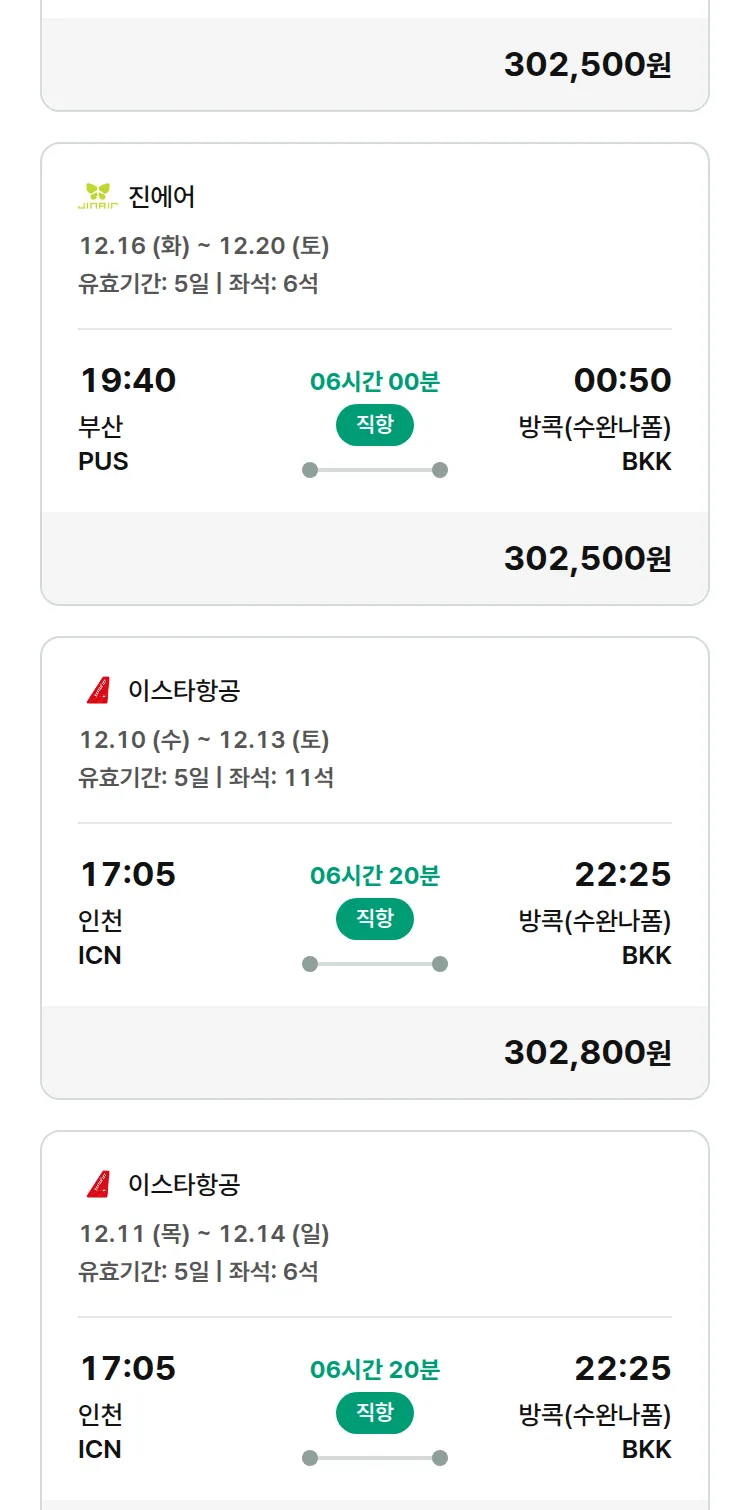Image resolution: width=750 pixels, height=1510 pixels.
Task: Tap the 00:50 arrival time at 방콕
Action: tap(622, 380)
